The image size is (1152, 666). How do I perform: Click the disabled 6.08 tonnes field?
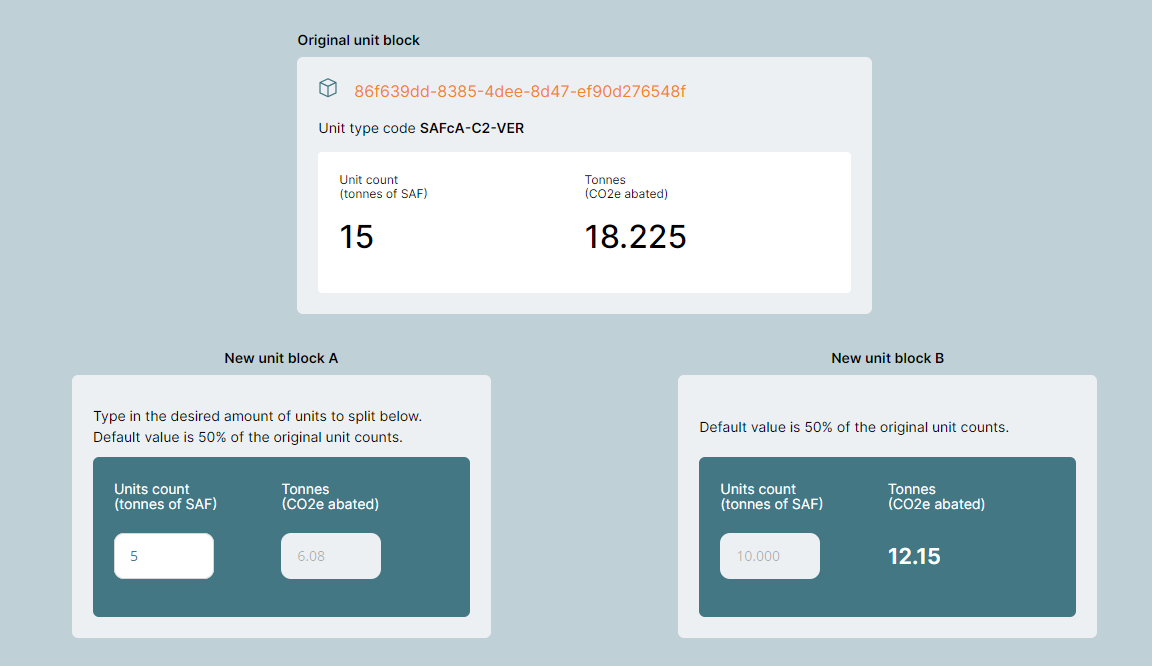coord(331,556)
